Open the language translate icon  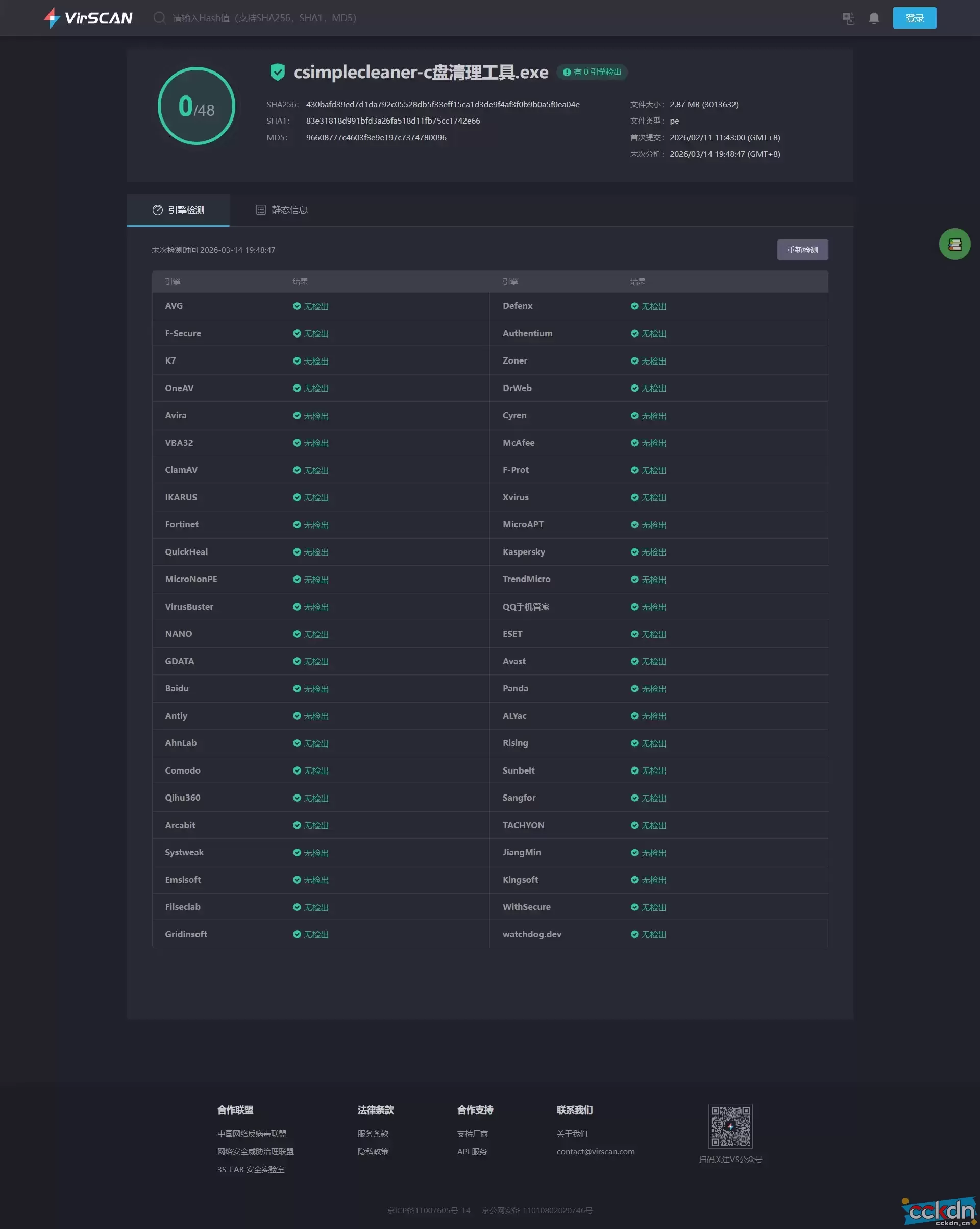[848, 18]
